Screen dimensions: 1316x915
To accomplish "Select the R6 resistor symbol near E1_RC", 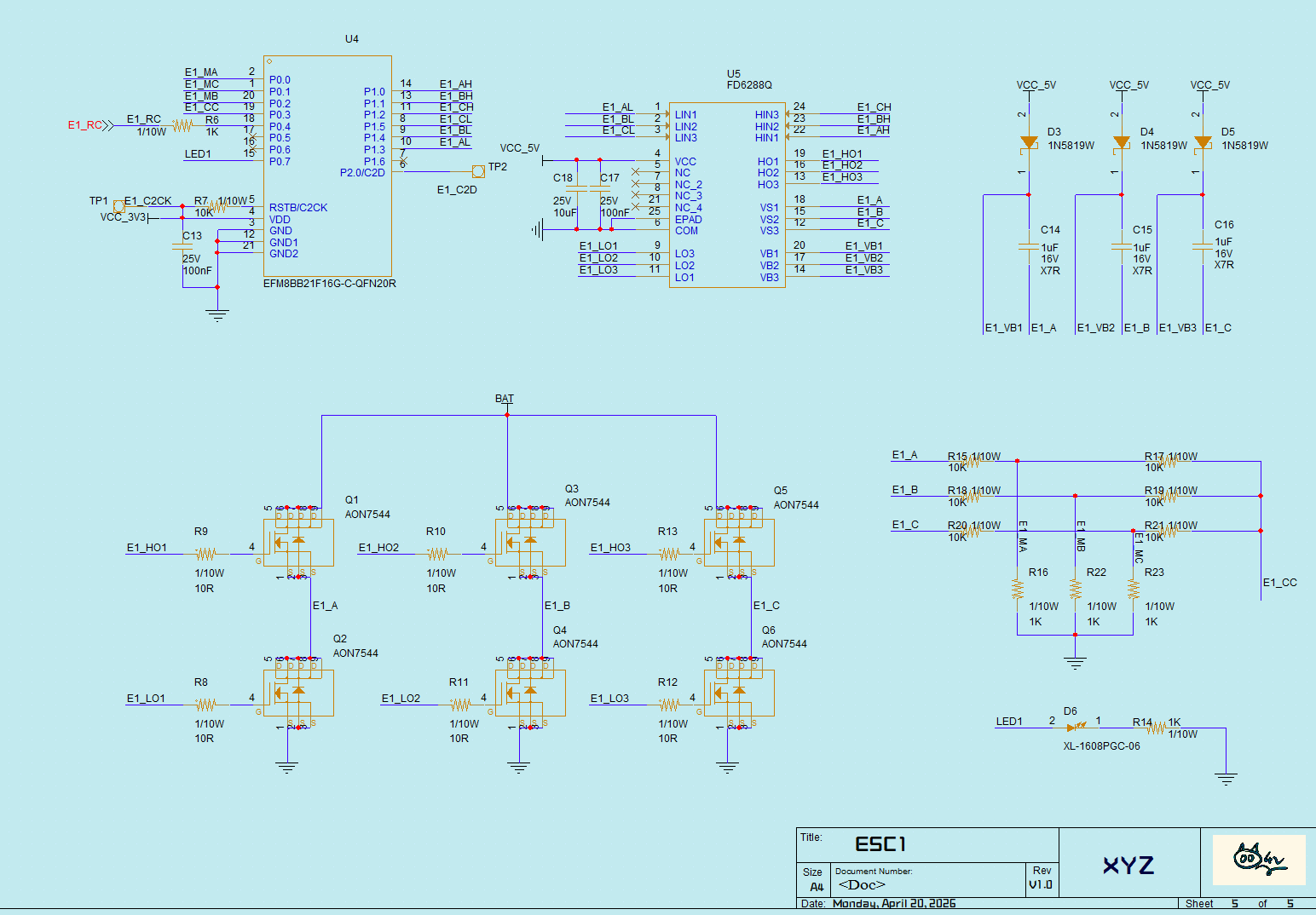I will 182,125.
